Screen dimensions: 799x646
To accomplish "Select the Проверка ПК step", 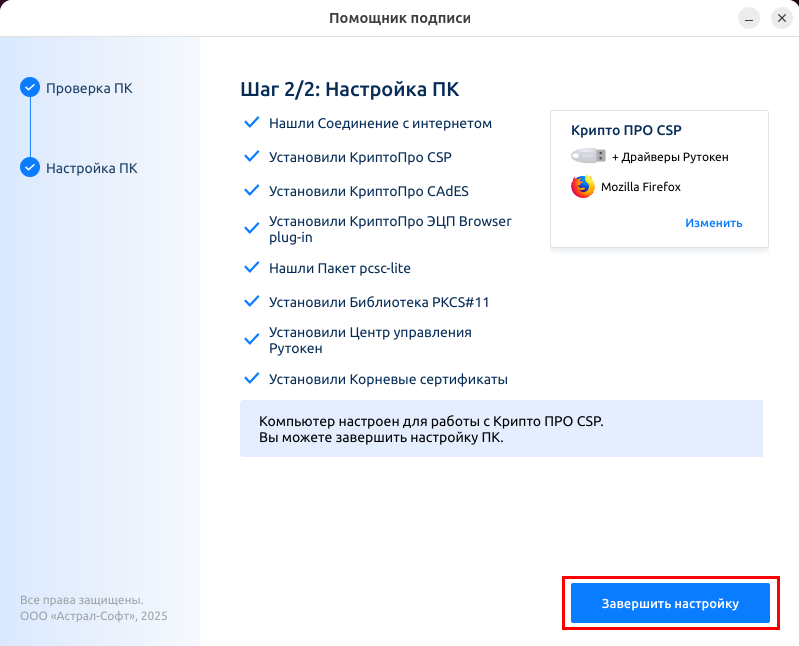I will (89, 88).
